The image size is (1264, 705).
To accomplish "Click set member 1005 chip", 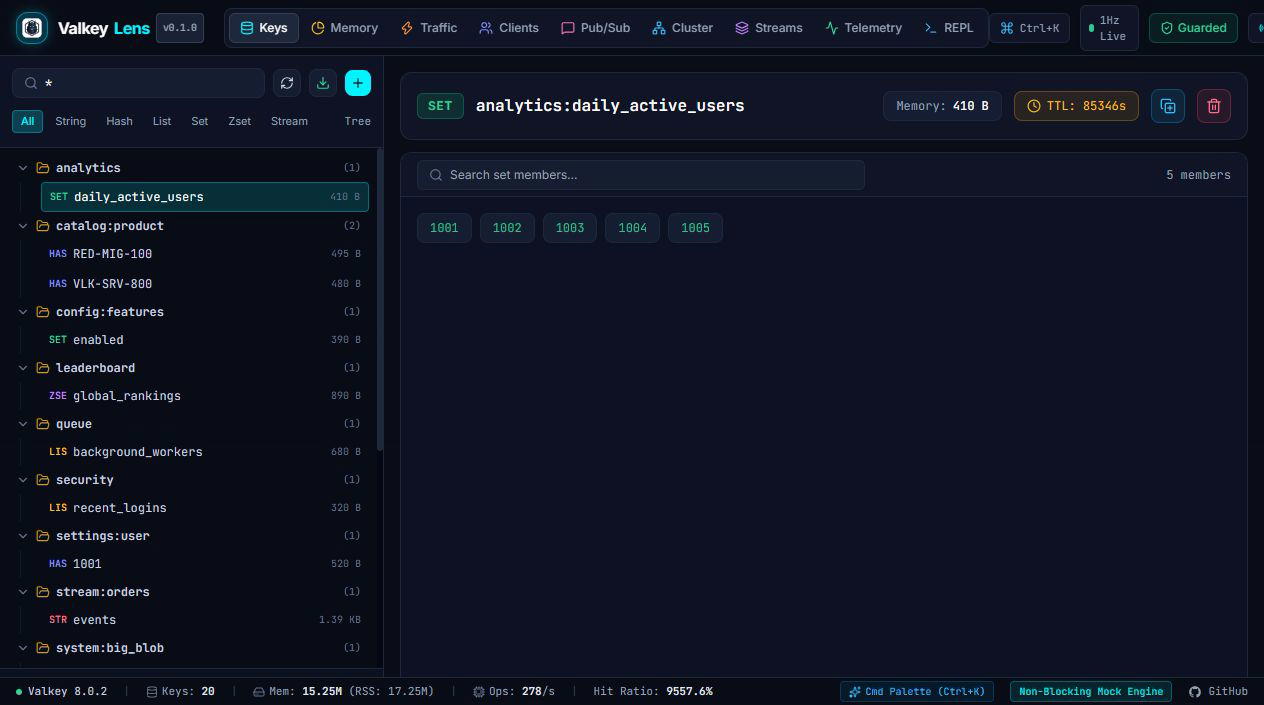I will [695, 228].
